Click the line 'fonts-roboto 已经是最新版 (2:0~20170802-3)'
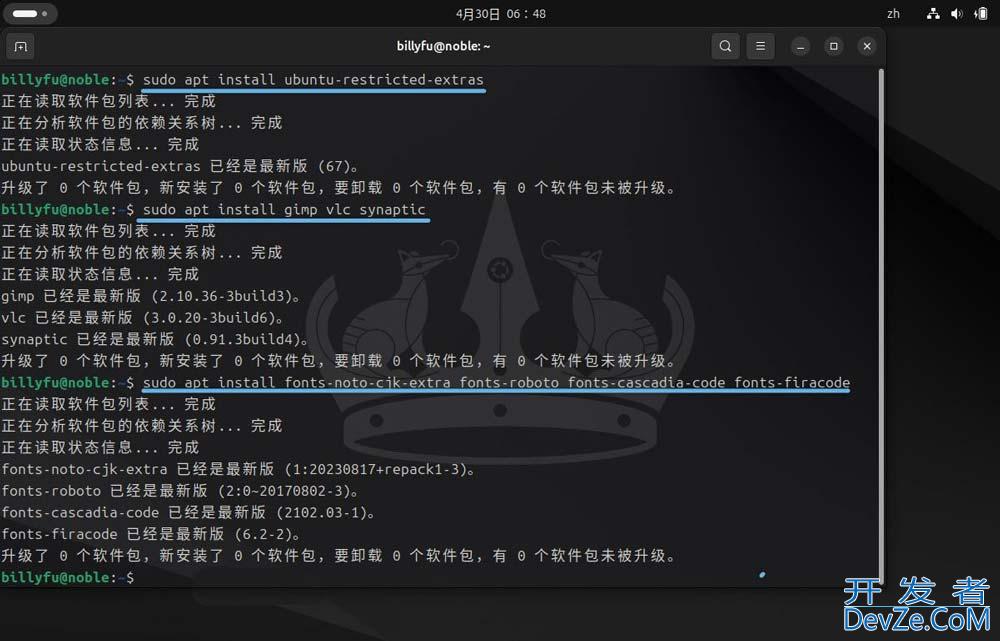The image size is (1000, 641). [180, 491]
